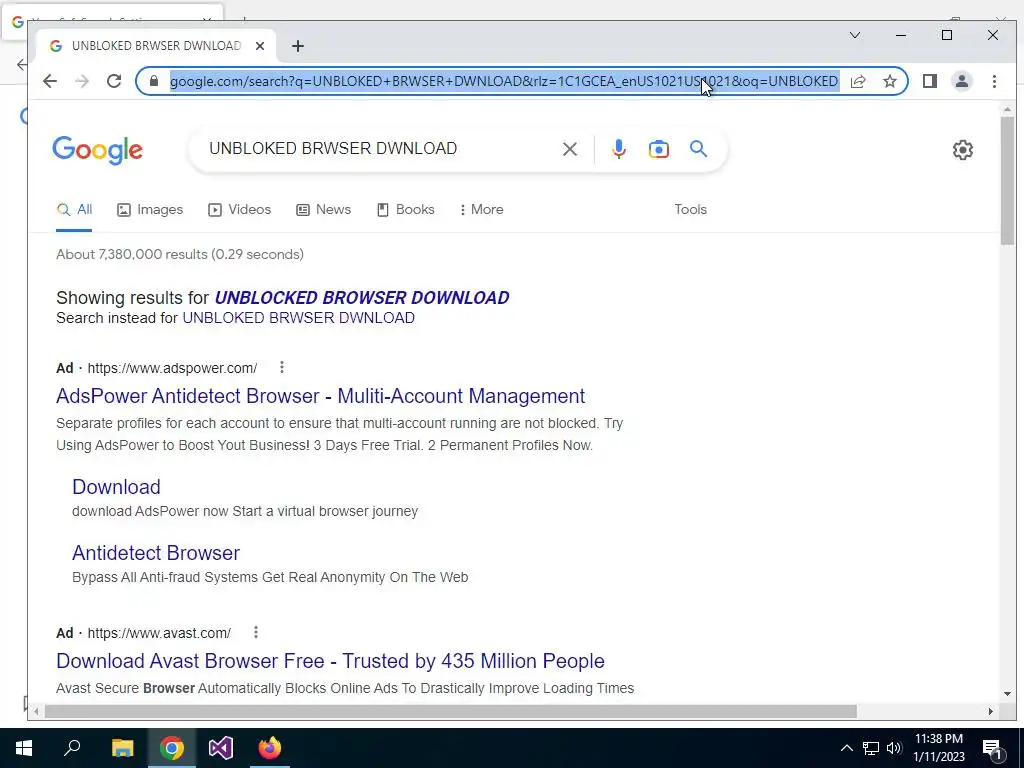Open Chrome's side panel icon
Viewport: 1024px width, 768px height.
coord(930,81)
